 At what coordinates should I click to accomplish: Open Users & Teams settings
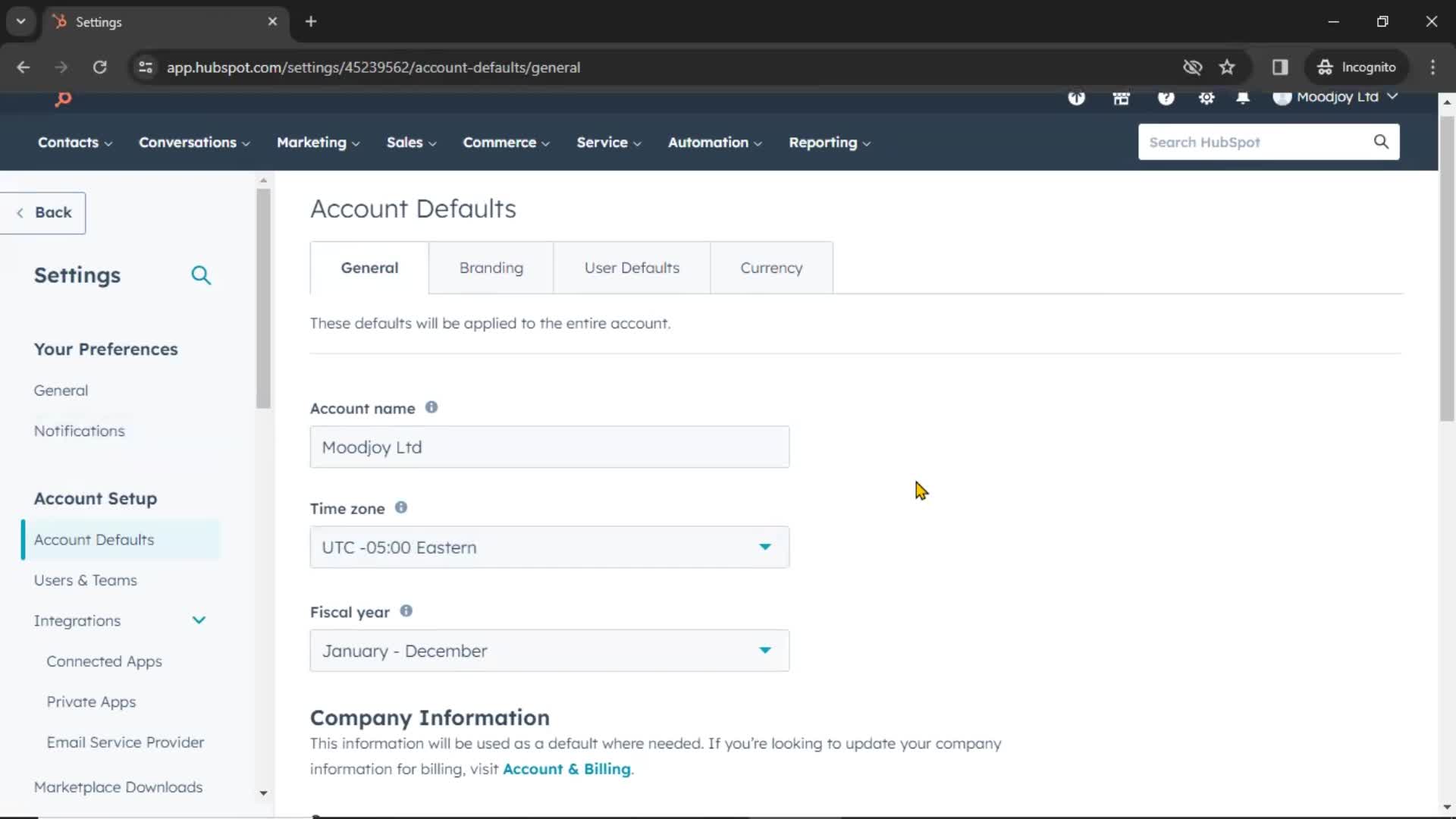[x=85, y=580]
